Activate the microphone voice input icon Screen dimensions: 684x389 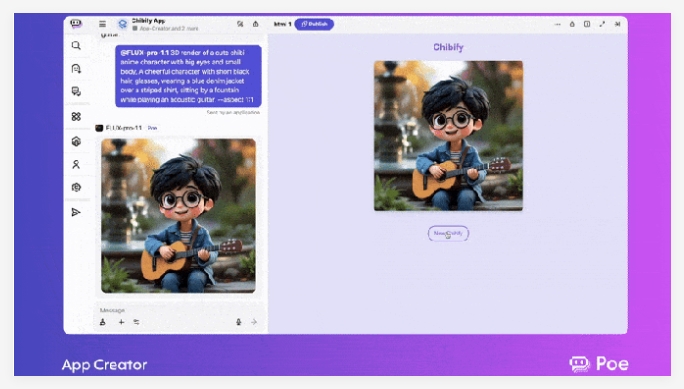tap(239, 322)
